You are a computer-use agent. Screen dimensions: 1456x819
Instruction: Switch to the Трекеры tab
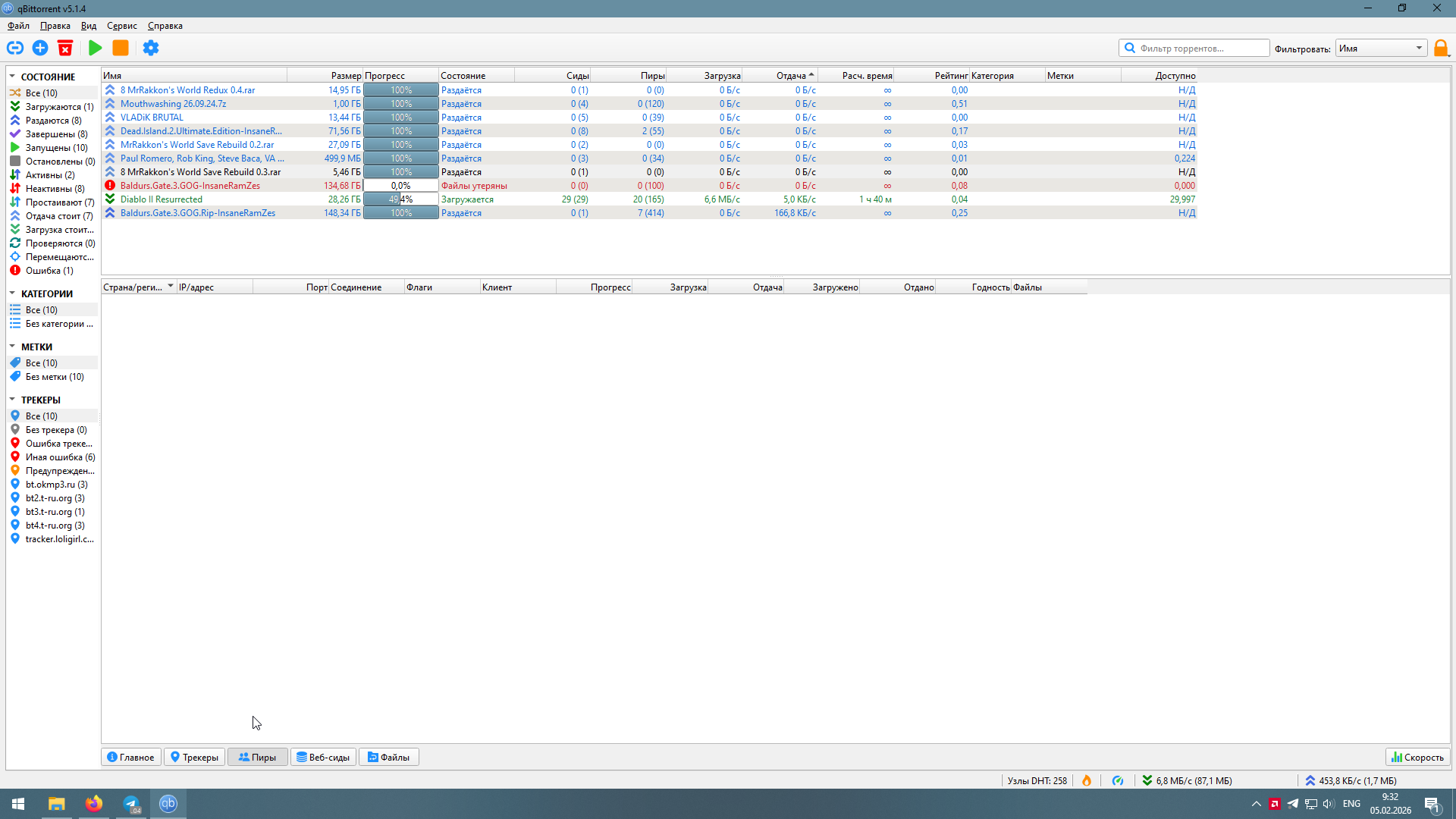point(195,757)
